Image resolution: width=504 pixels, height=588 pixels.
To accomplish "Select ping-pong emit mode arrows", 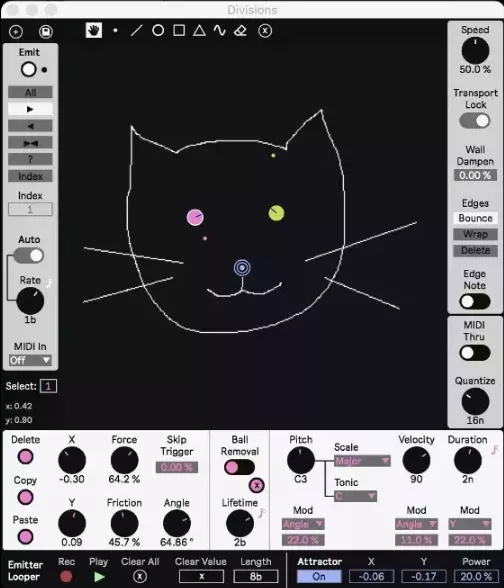I will coord(30,143).
